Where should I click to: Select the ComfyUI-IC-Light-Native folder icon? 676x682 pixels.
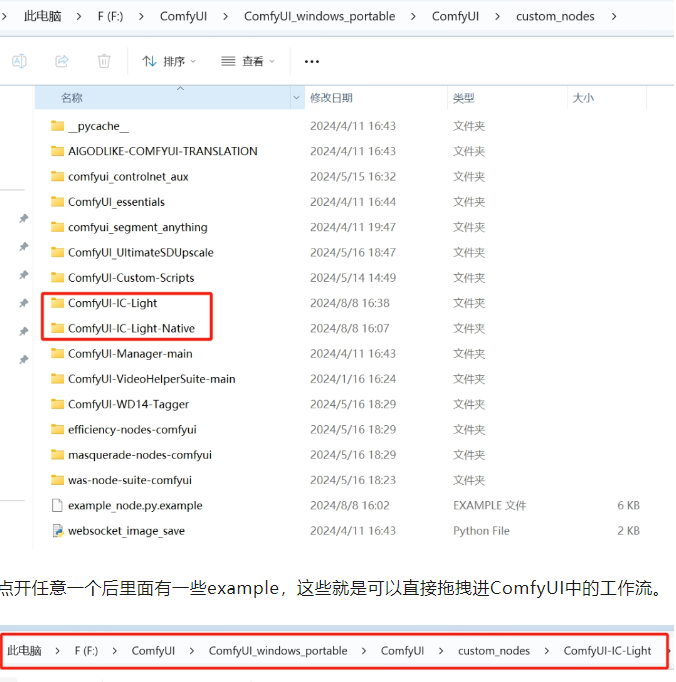click(57, 328)
